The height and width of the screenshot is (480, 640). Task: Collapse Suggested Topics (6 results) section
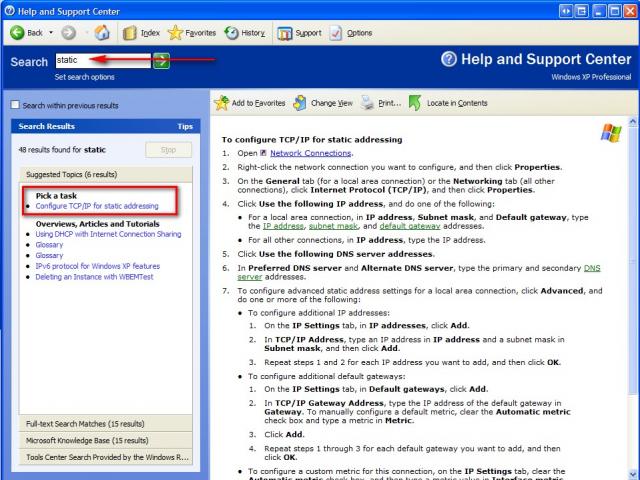pos(106,174)
